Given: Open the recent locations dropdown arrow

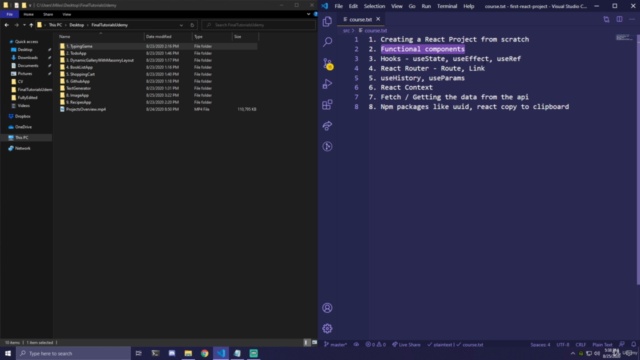Looking at the screenshot, I should tap(24, 25).
